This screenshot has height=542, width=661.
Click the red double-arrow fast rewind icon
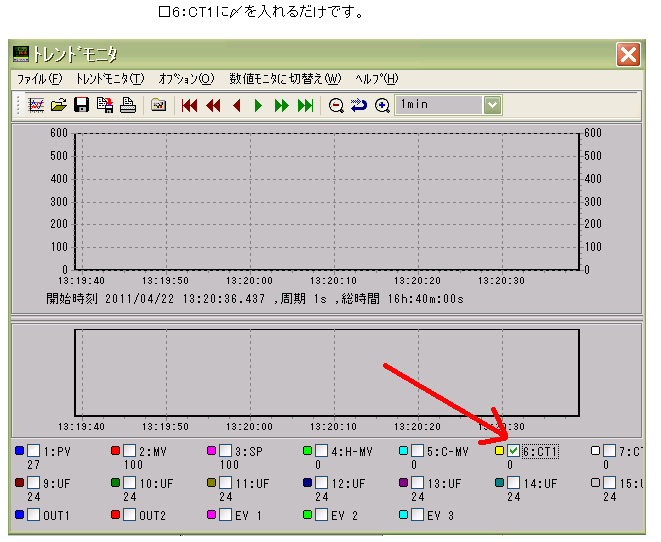pos(213,105)
